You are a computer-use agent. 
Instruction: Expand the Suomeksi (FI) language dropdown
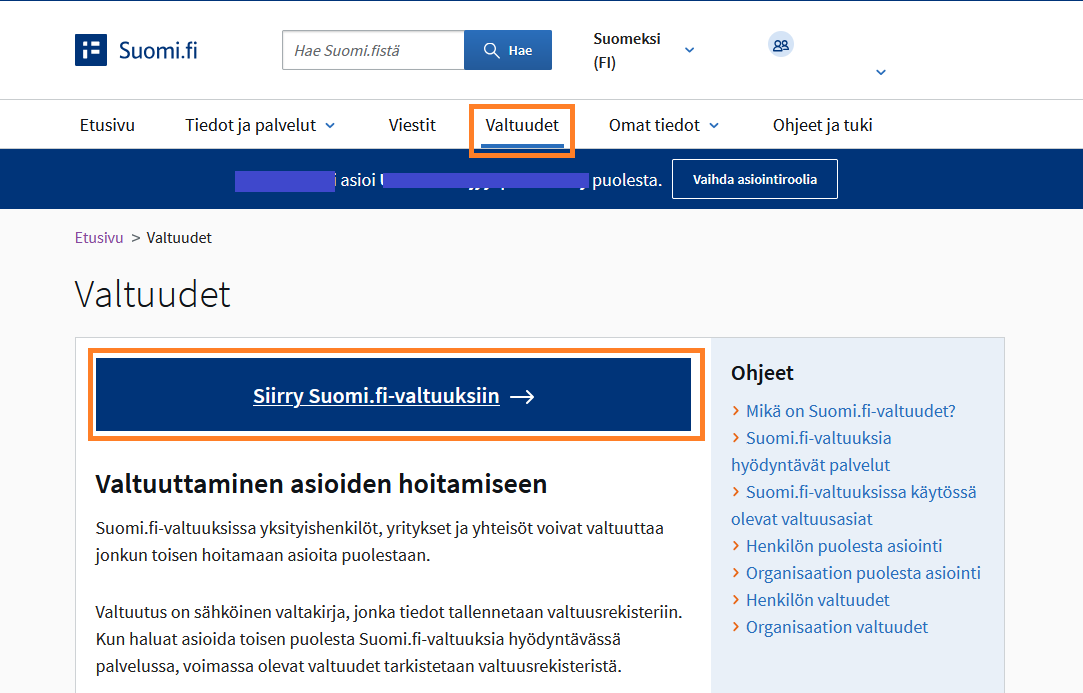689,50
